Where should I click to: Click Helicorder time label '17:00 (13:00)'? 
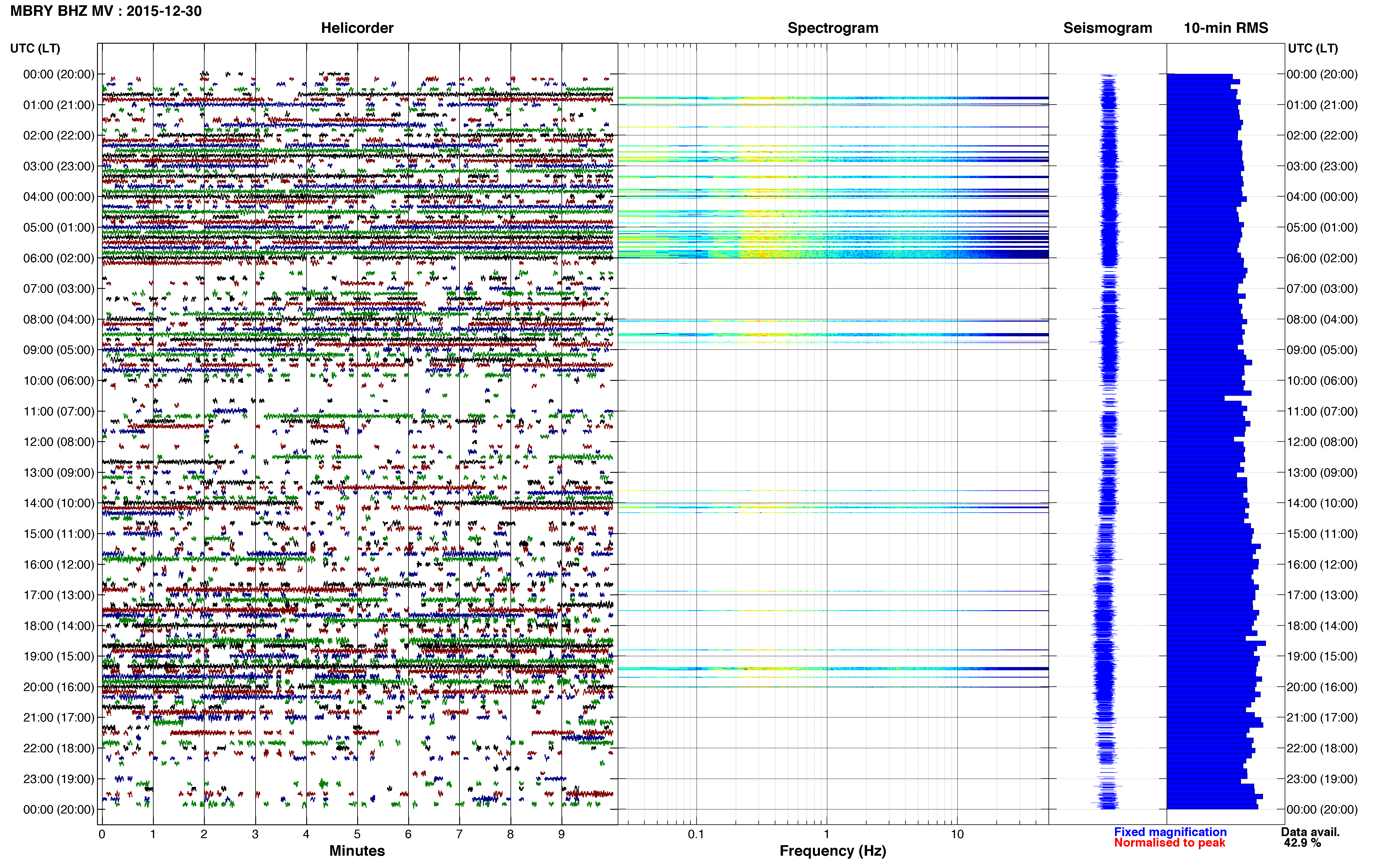tap(59, 595)
